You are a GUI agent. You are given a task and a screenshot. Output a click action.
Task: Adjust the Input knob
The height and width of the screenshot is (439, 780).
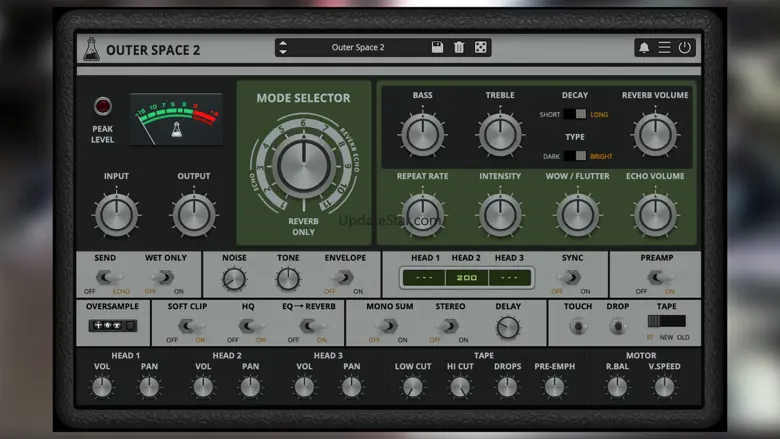click(116, 215)
